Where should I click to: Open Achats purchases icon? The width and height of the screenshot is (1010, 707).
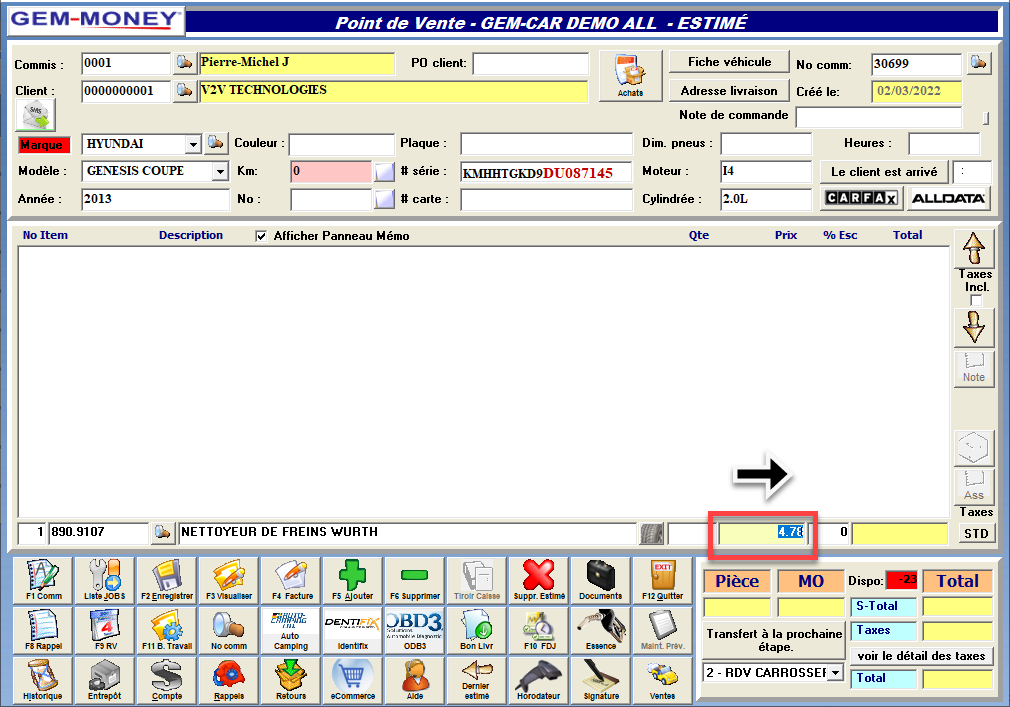coord(630,76)
